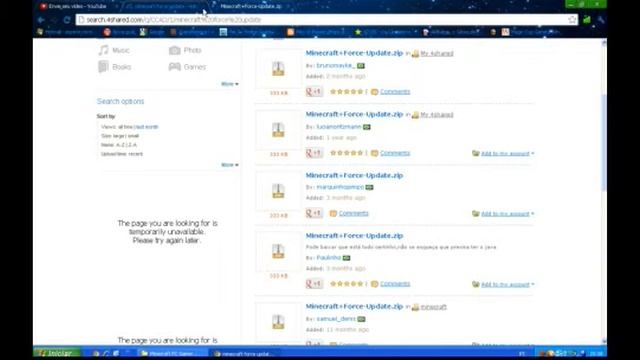Sort results by Name option
The image size is (640, 360).
[x=119, y=145]
